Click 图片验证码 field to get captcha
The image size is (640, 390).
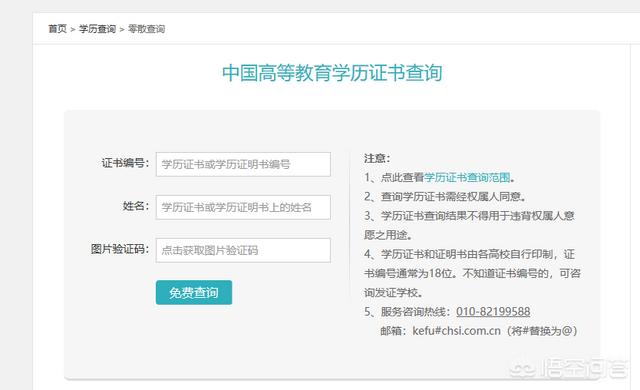[243, 250]
